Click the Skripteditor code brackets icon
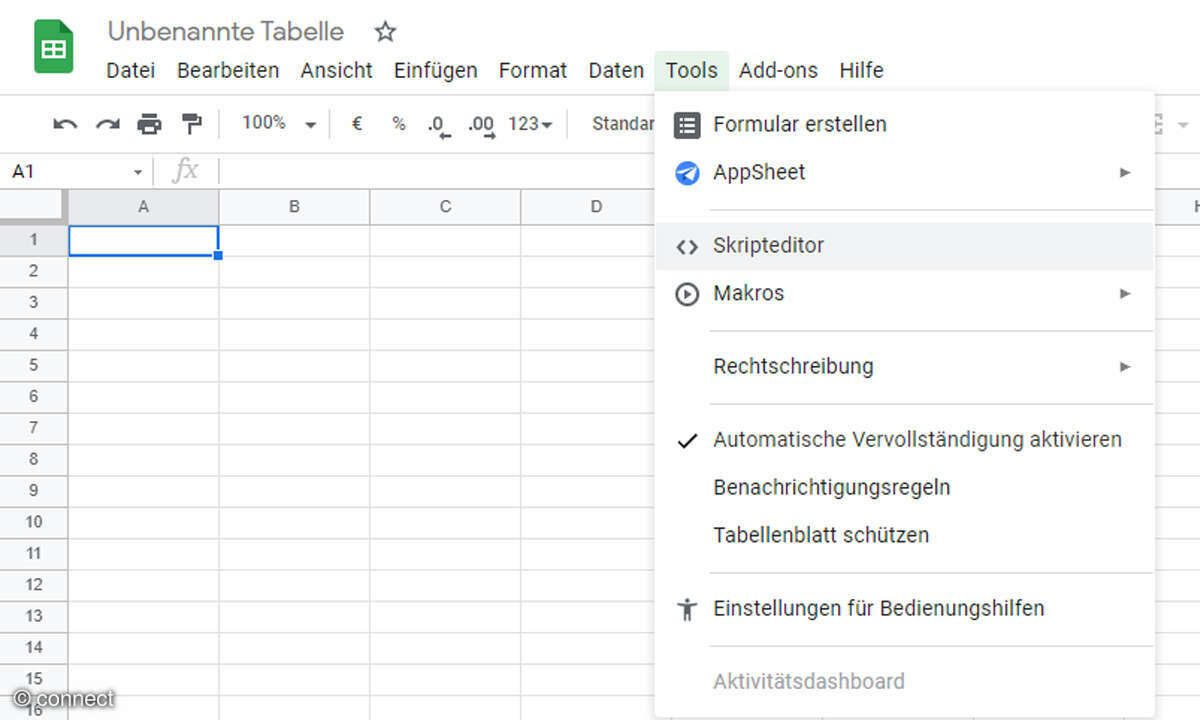1200x720 pixels. pyautogui.click(x=687, y=247)
